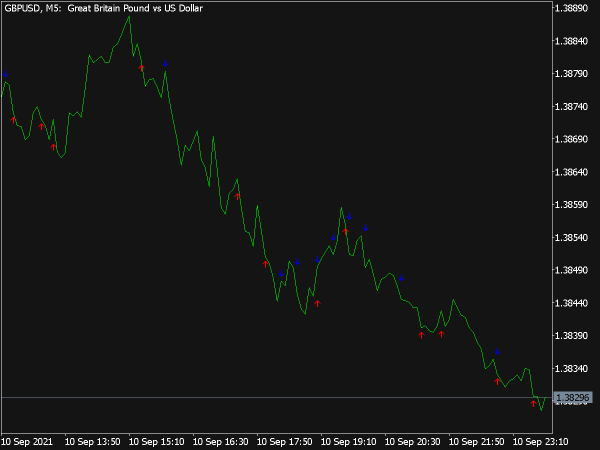
Task: Pick the 1.38640 value on price axis
Action: [571, 172]
